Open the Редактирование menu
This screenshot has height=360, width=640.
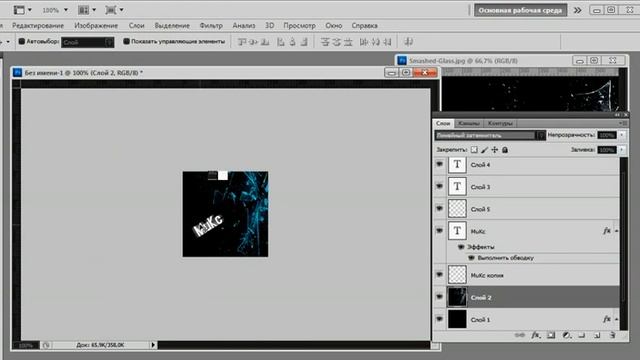coord(38,25)
